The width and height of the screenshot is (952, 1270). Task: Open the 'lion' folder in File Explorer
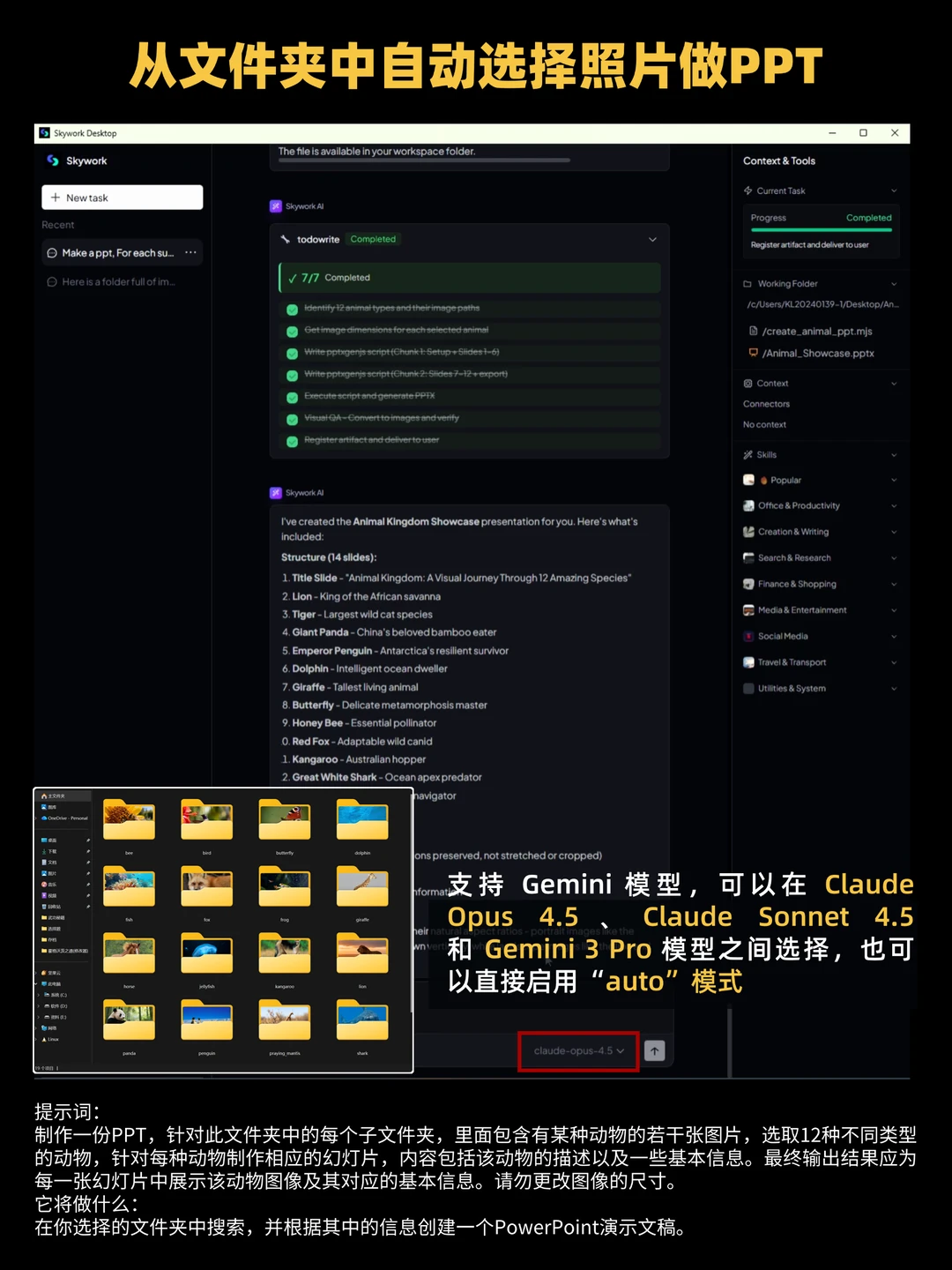coord(362,955)
